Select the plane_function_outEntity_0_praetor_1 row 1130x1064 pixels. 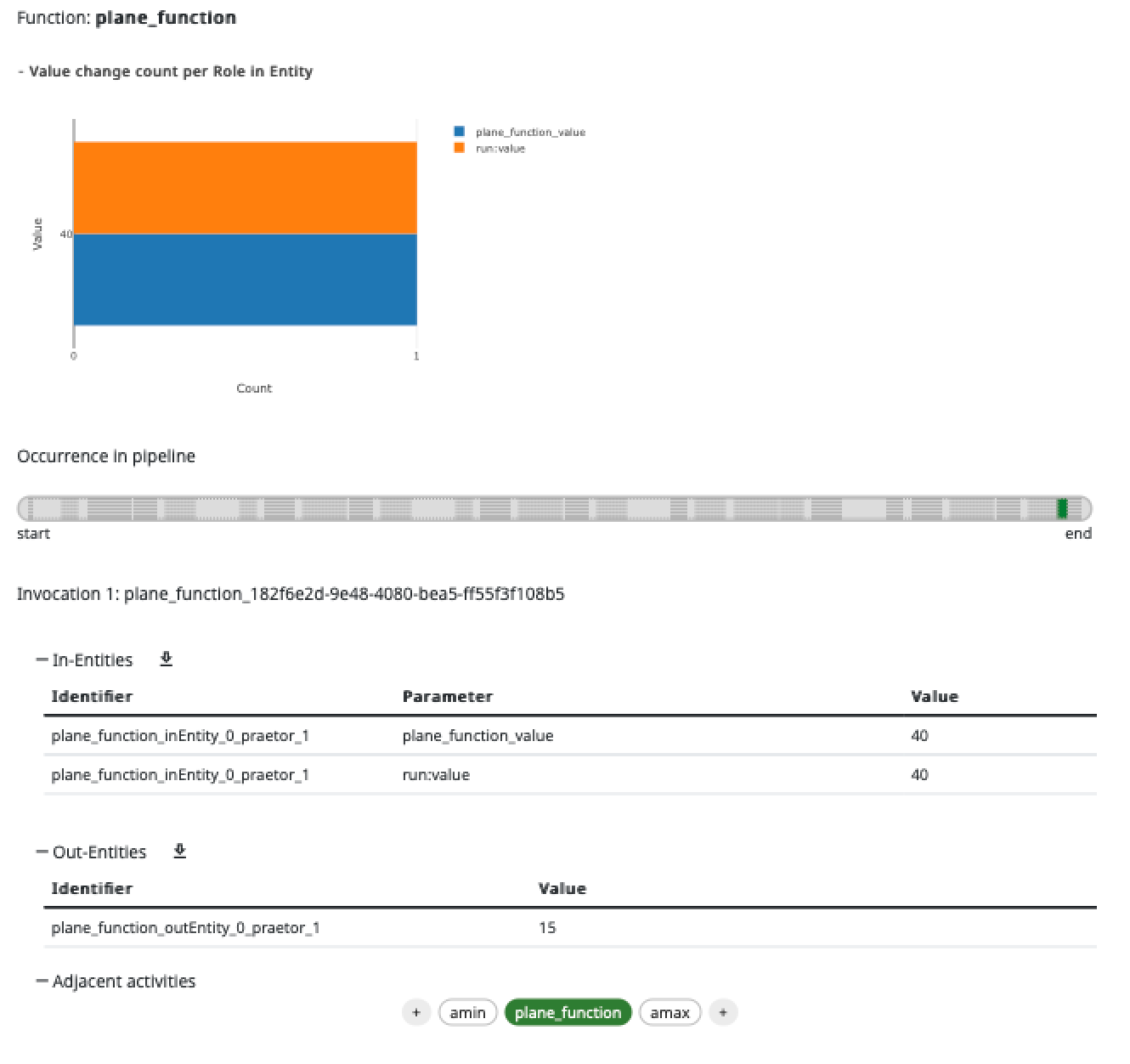185,928
